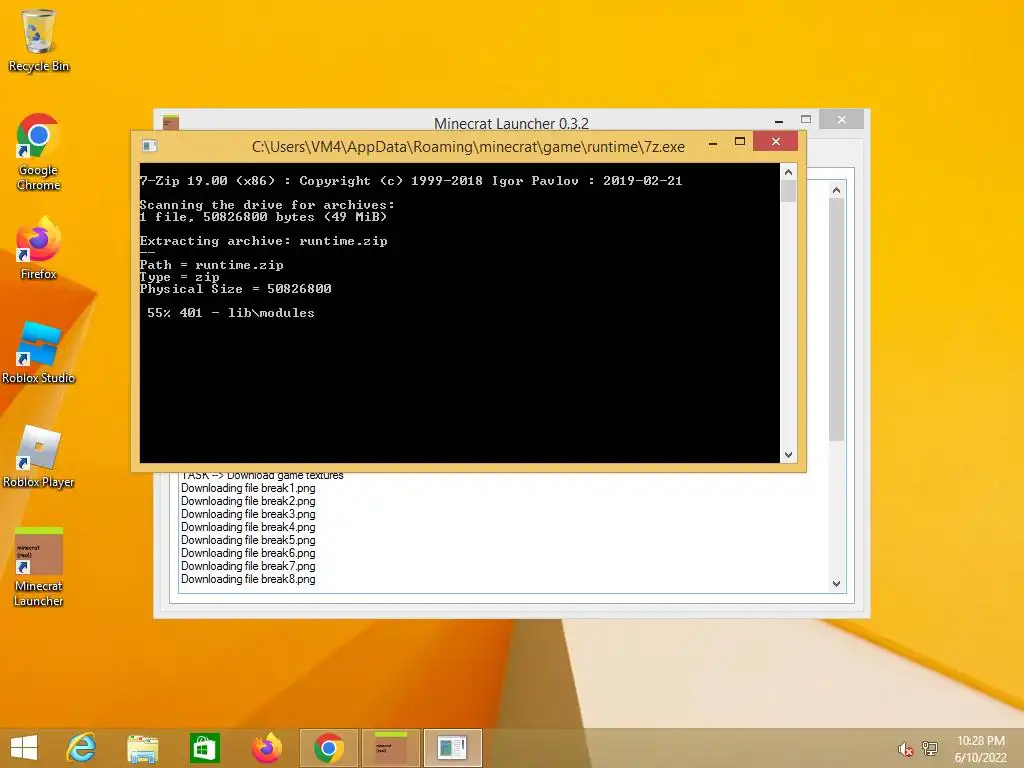The width and height of the screenshot is (1024, 768).
Task: Click the 'Type = zip' console line
Action: click(179, 277)
